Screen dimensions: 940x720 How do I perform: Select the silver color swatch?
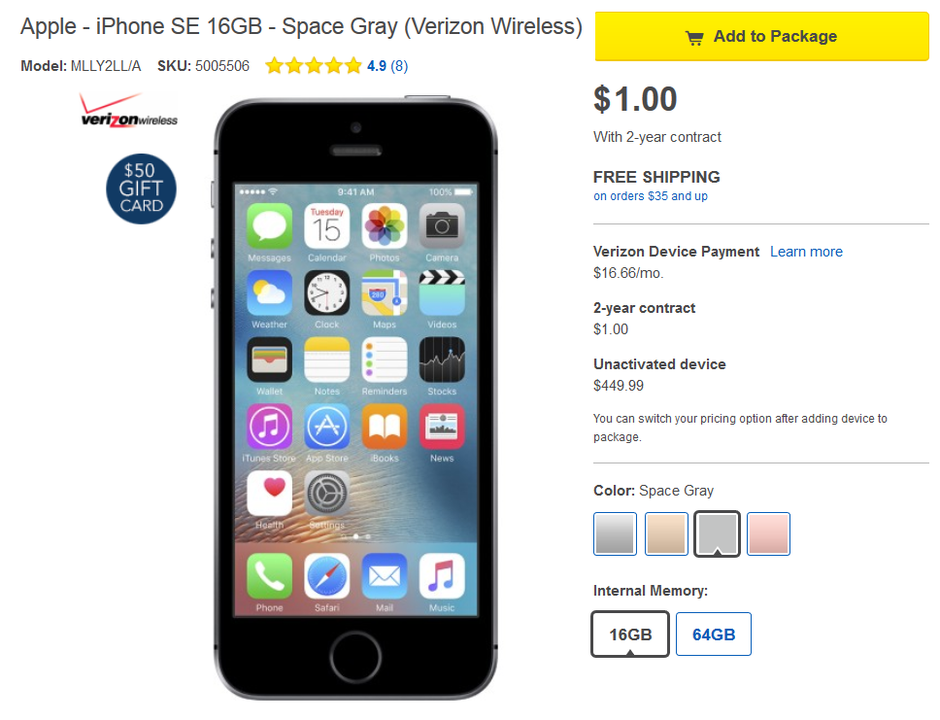(615, 534)
